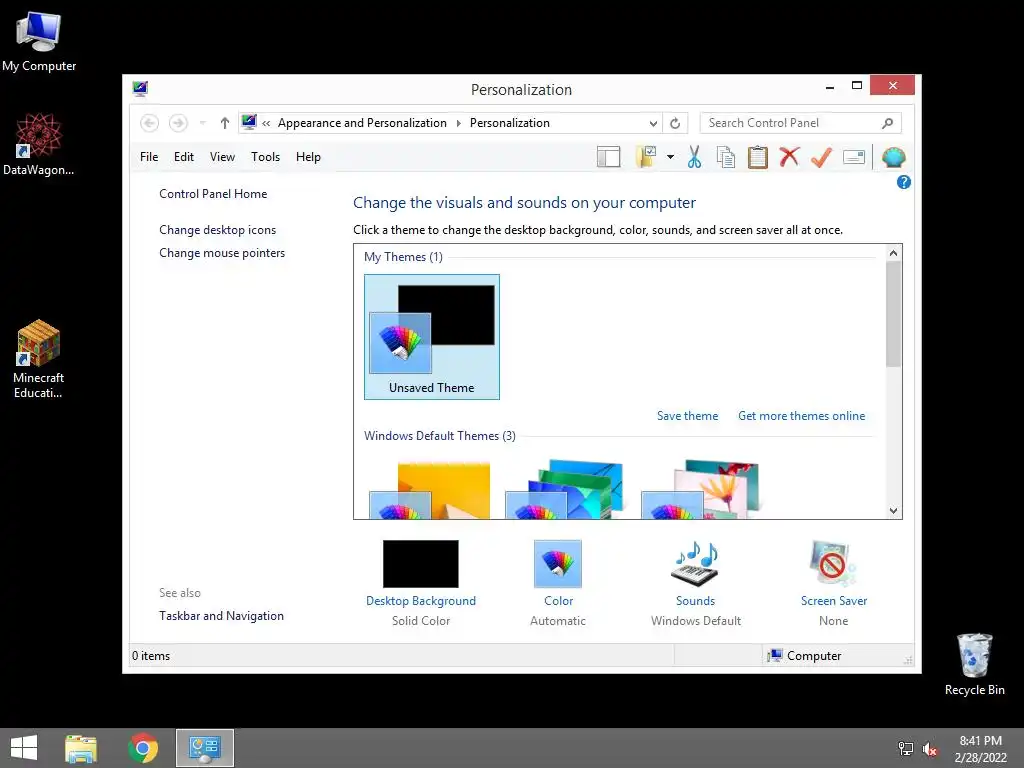This screenshot has height=768, width=1024.
Task: Open the View menu
Action: (x=222, y=157)
